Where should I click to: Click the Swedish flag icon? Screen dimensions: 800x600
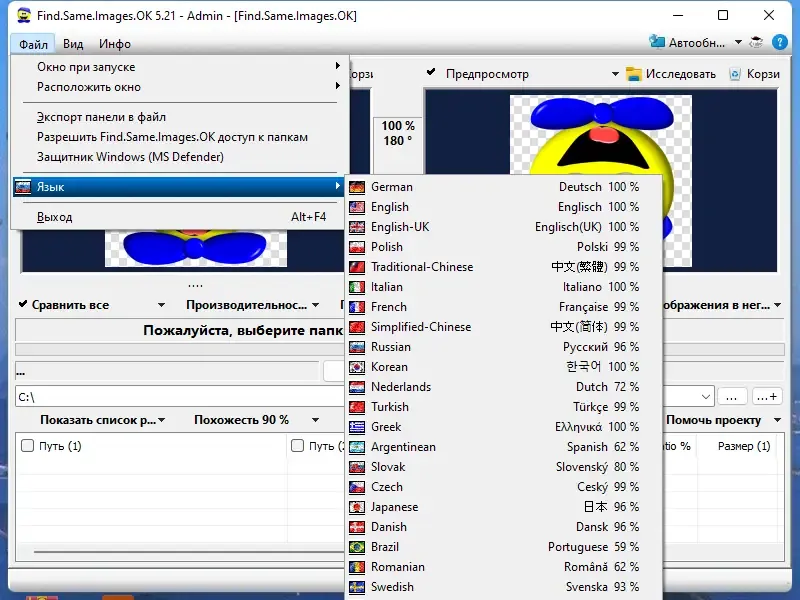pyautogui.click(x=357, y=587)
